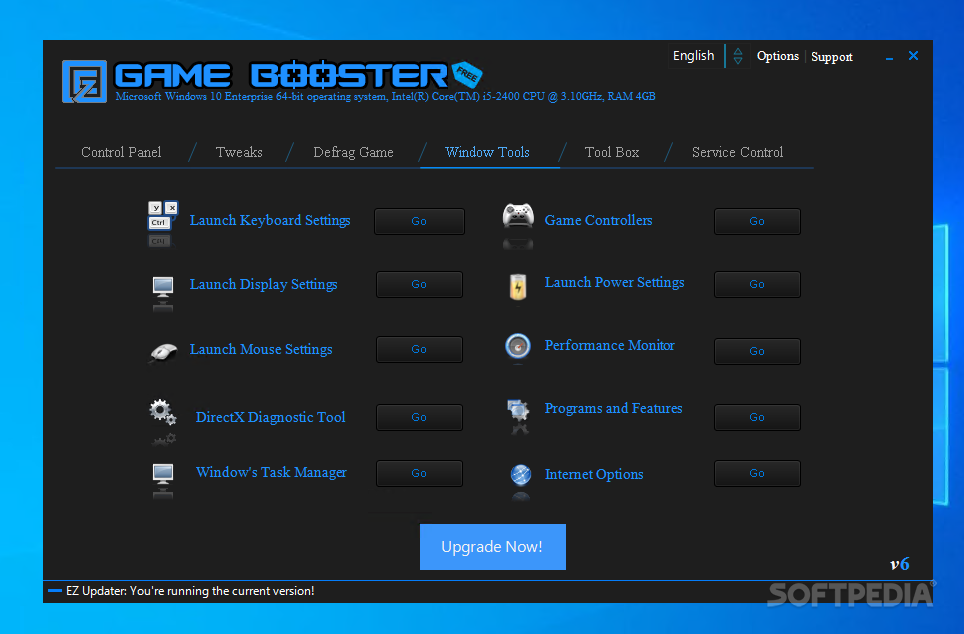
Task: Click the mouse settings icon
Action: (164, 352)
